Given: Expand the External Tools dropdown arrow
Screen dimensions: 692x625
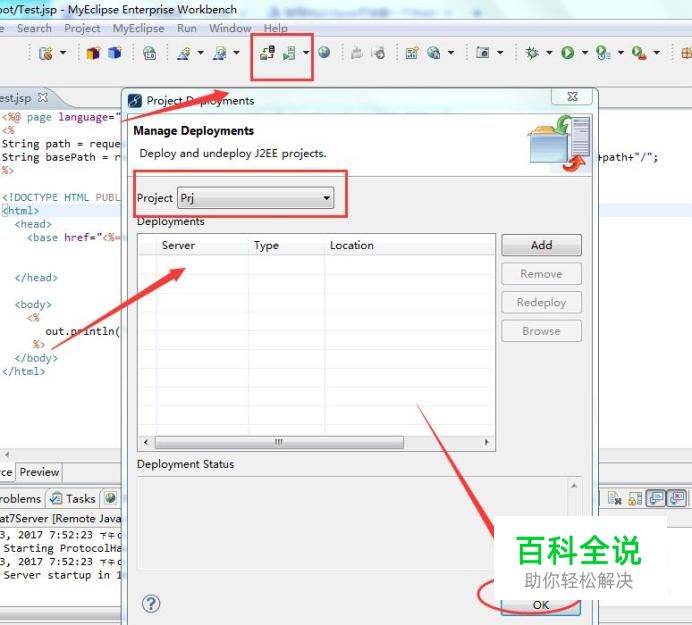Looking at the screenshot, I should click(657, 53).
